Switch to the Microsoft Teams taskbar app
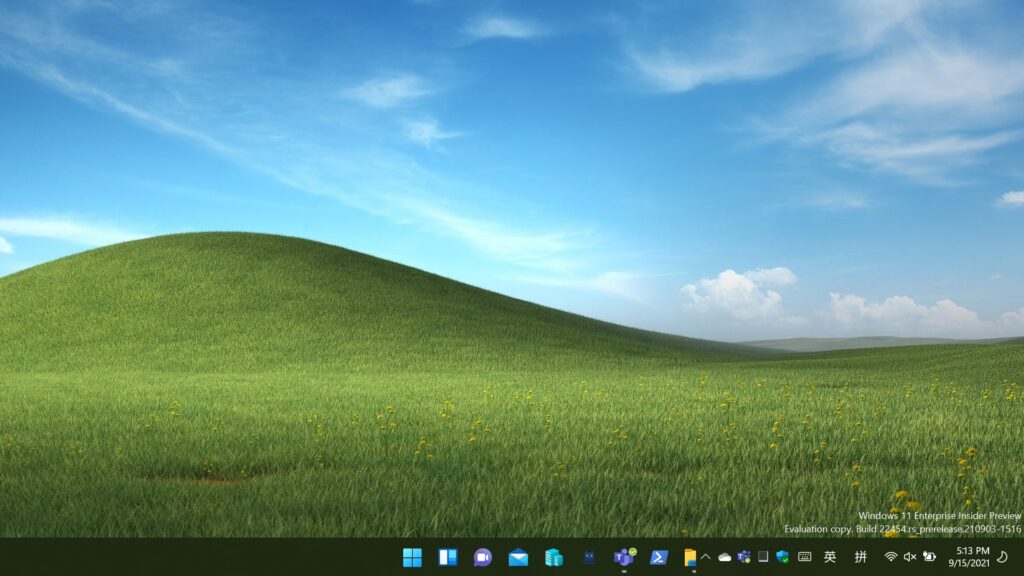Viewport: 1024px width, 576px height. pyautogui.click(x=624, y=557)
